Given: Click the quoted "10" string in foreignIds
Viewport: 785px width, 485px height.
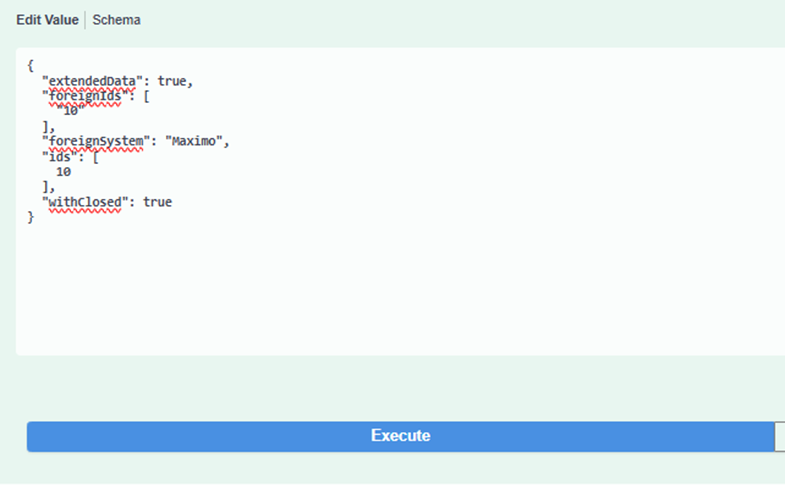Looking at the screenshot, I should 70,111.
